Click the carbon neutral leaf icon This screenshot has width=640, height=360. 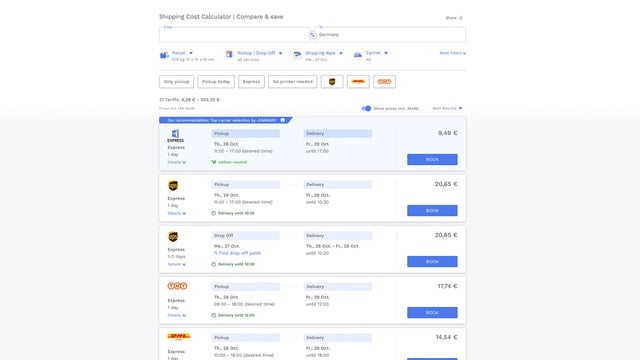coord(213,162)
